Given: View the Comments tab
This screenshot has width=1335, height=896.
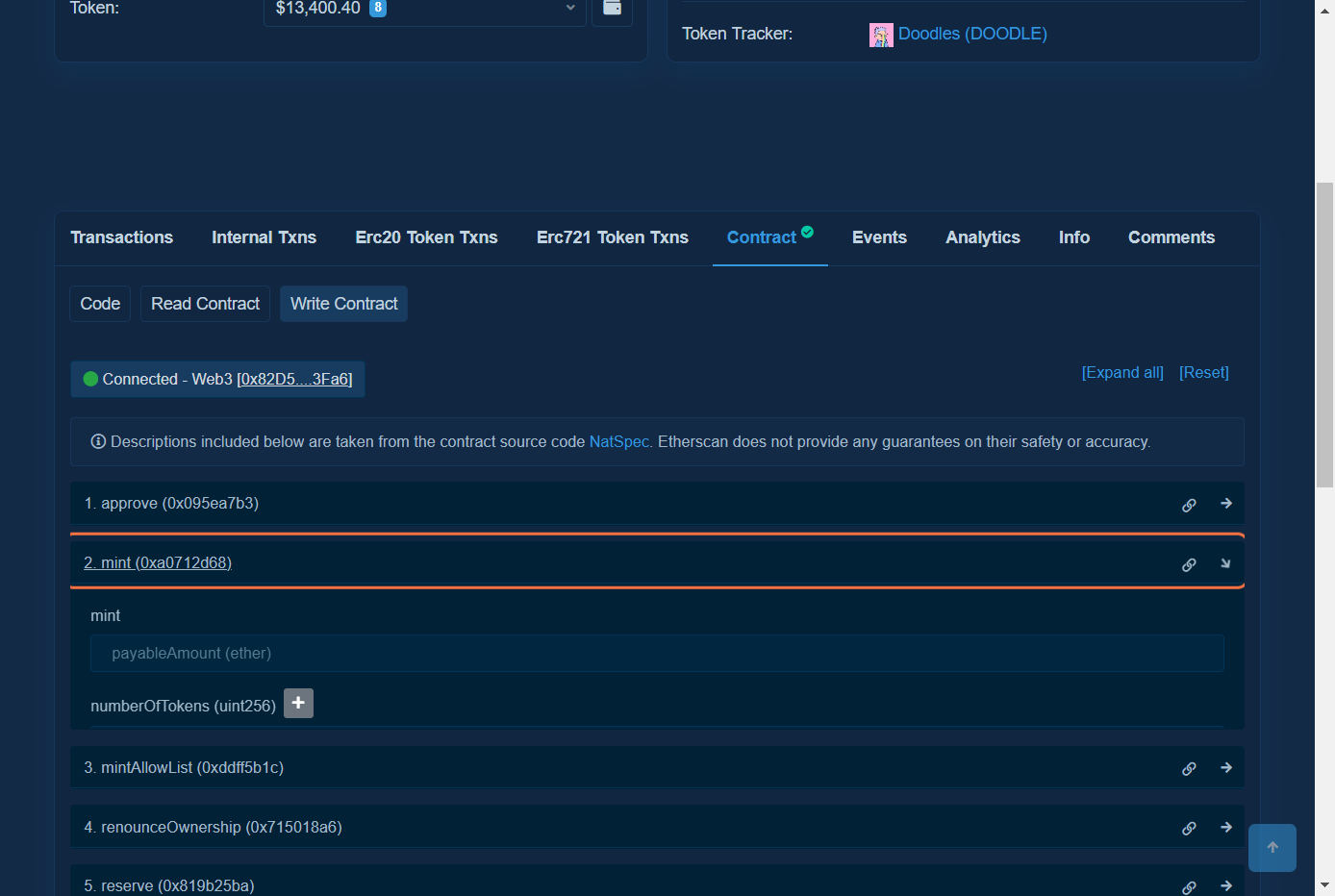Looking at the screenshot, I should (1171, 237).
